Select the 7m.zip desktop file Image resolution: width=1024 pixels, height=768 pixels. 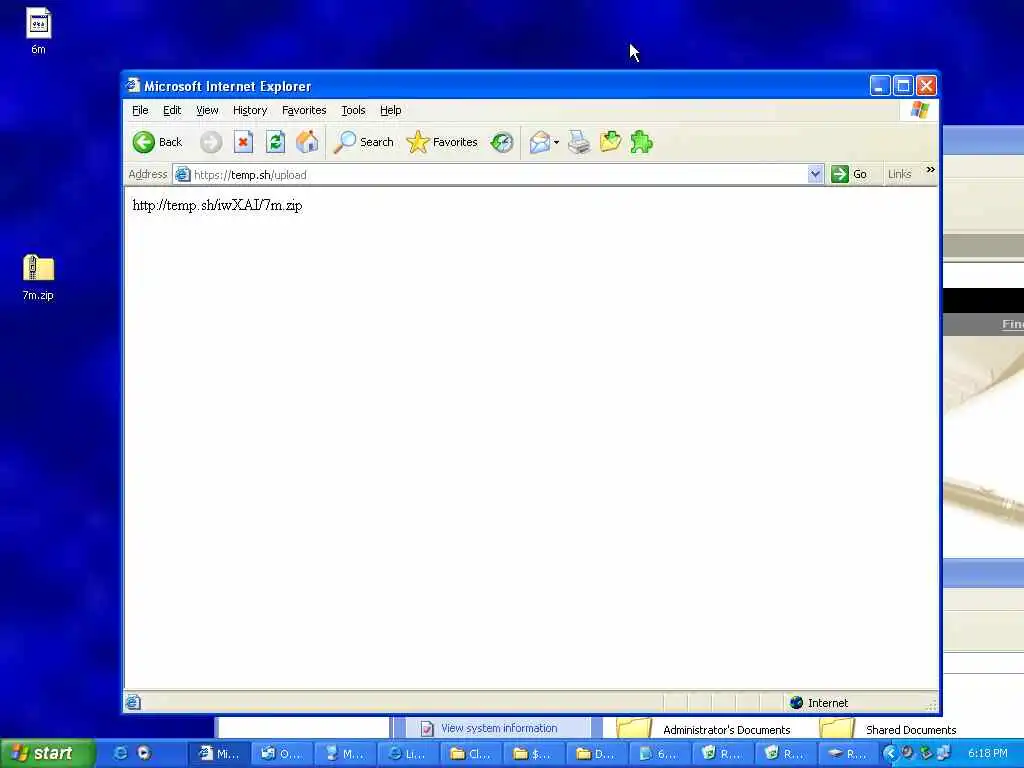(x=38, y=278)
